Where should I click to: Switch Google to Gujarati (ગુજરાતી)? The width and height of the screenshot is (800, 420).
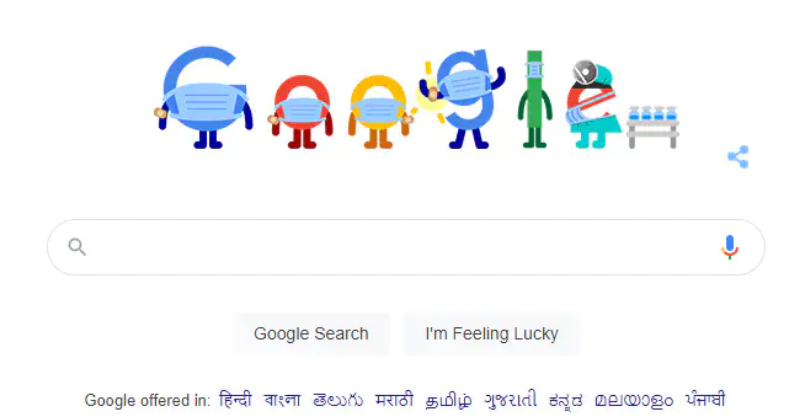[510, 400]
